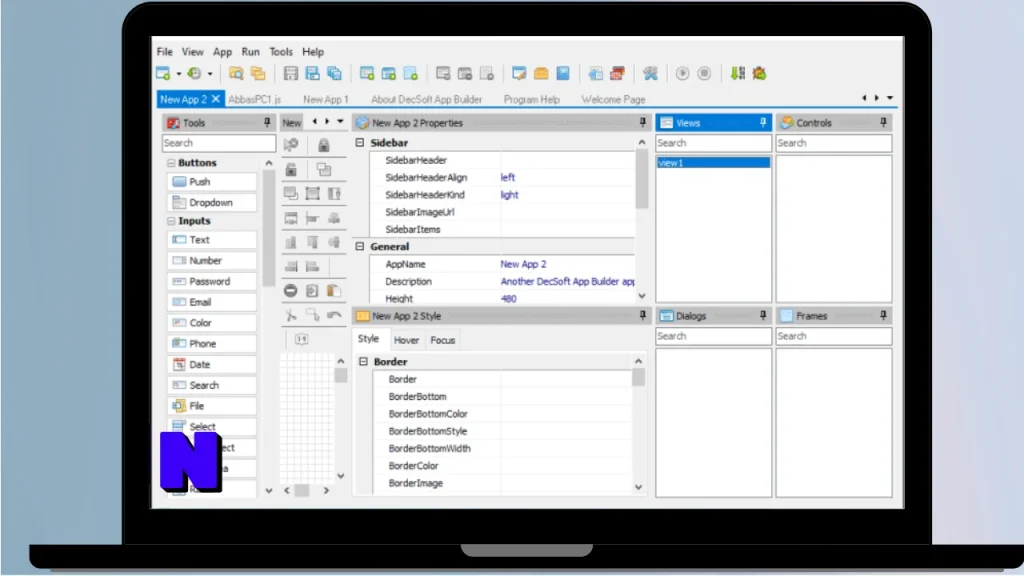The width and height of the screenshot is (1024, 576).
Task: Click the Tools panel search field
Action: (219, 143)
